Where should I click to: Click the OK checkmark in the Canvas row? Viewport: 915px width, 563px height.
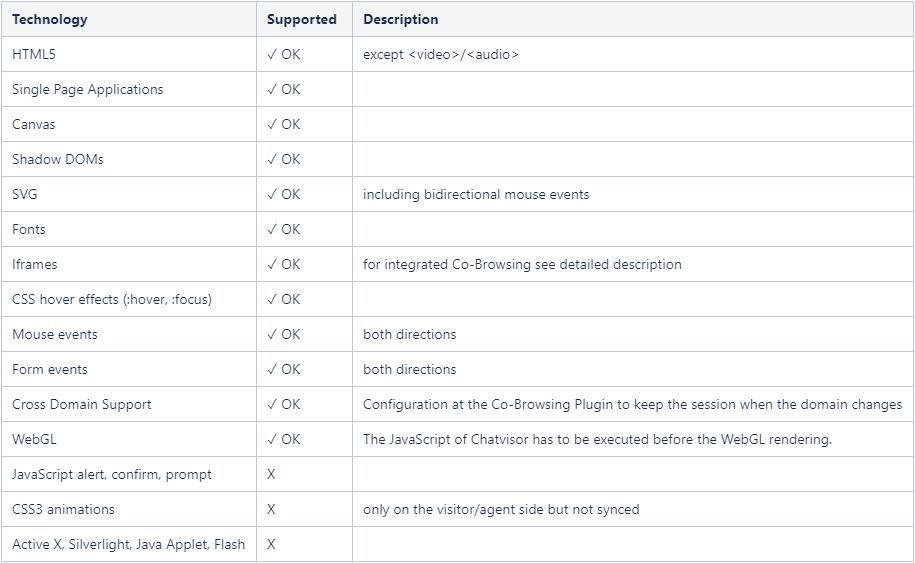tap(284, 124)
